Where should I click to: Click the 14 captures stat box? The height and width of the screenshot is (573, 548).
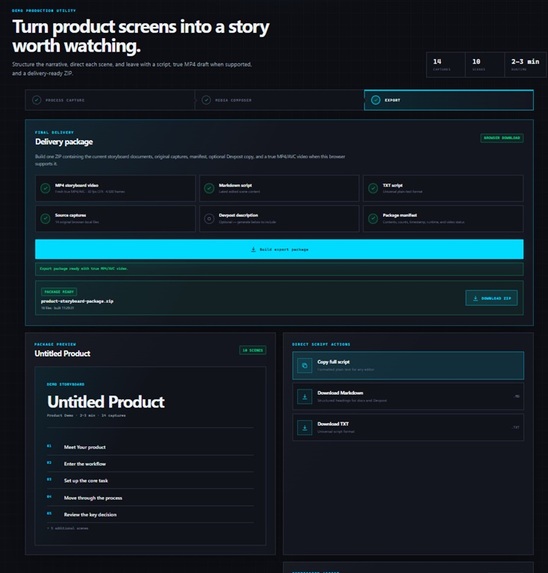(446, 65)
